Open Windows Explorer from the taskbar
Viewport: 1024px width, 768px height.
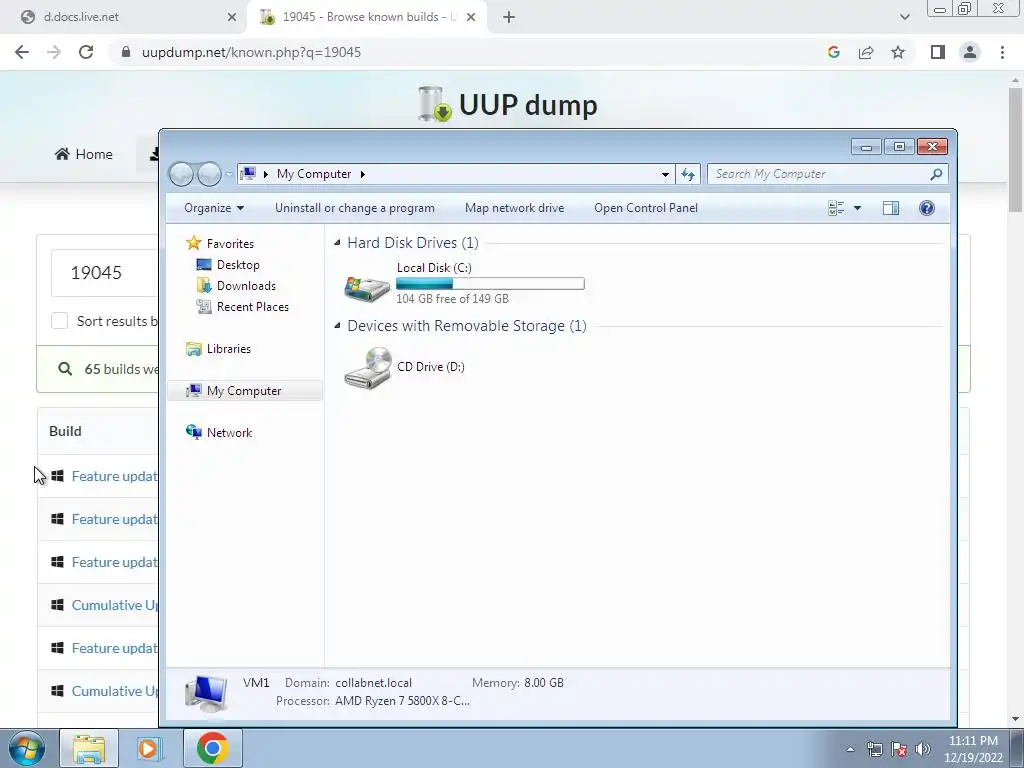tap(89, 748)
